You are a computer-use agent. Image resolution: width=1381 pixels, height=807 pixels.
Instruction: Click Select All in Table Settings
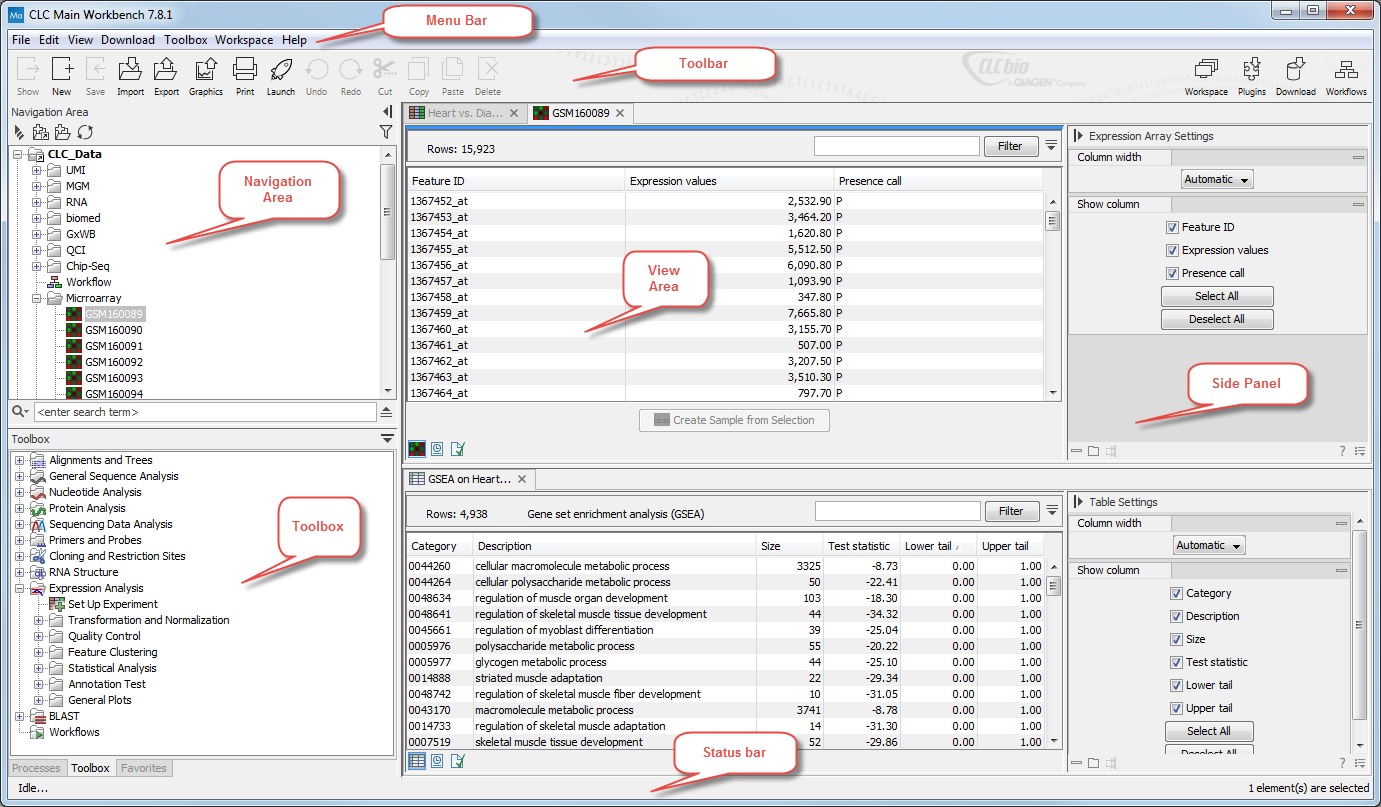point(1209,731)
